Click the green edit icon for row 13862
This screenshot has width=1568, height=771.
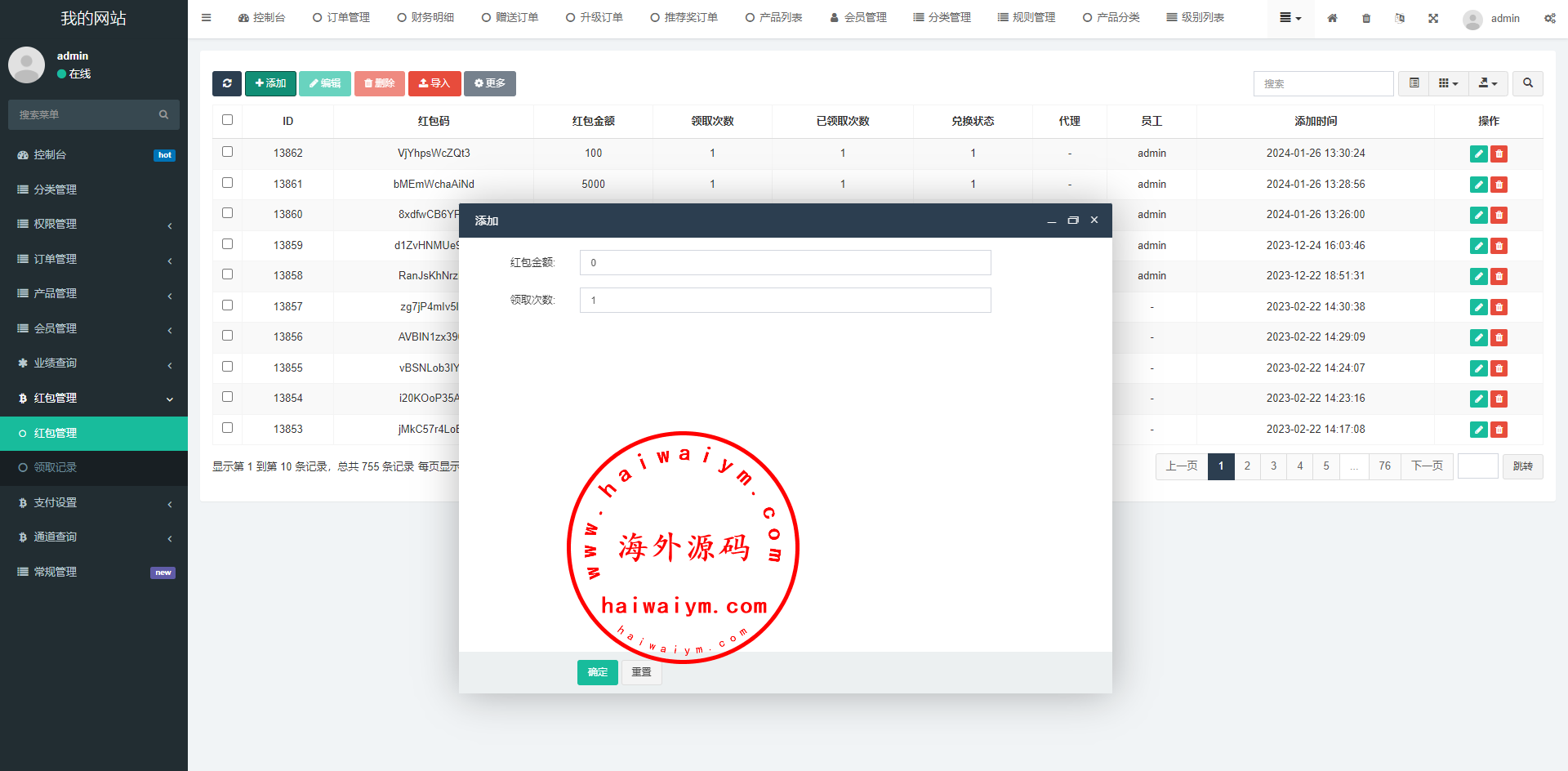point(1478,154)
